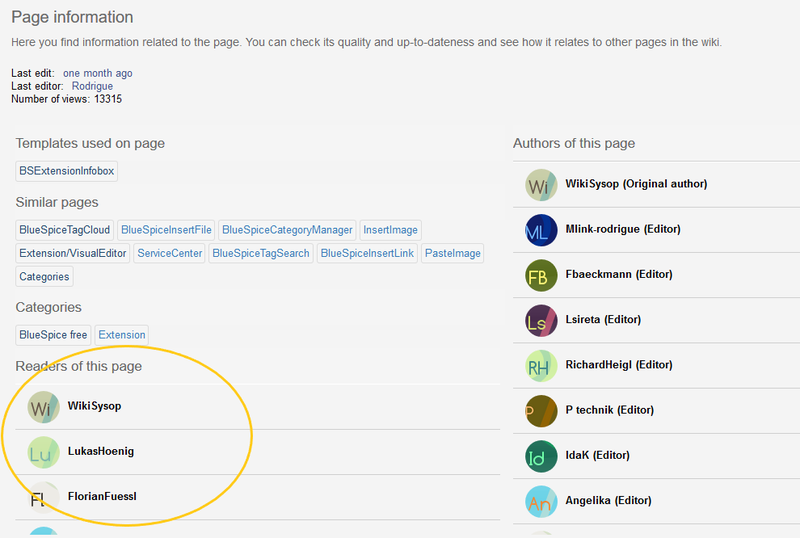Screen dimensions: 800x538
Task: Click Angelika An avatar
Action: click(x=541, y=502)
